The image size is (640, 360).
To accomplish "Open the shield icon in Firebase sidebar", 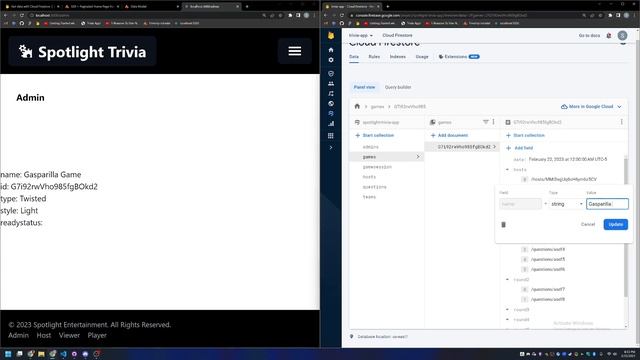I will [331, 73].
